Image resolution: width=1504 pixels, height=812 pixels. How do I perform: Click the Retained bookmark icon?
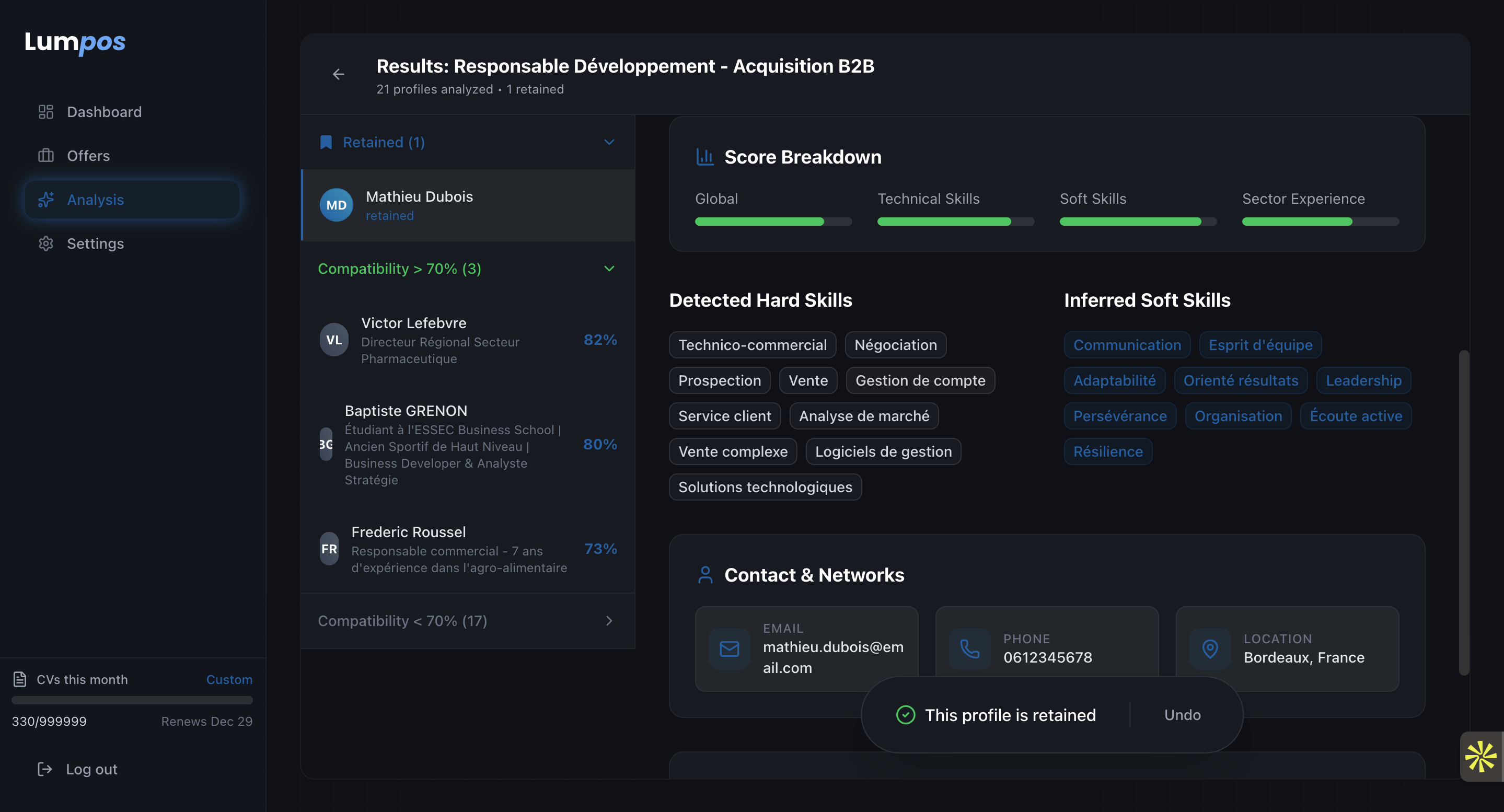click(x=326, y=142)
